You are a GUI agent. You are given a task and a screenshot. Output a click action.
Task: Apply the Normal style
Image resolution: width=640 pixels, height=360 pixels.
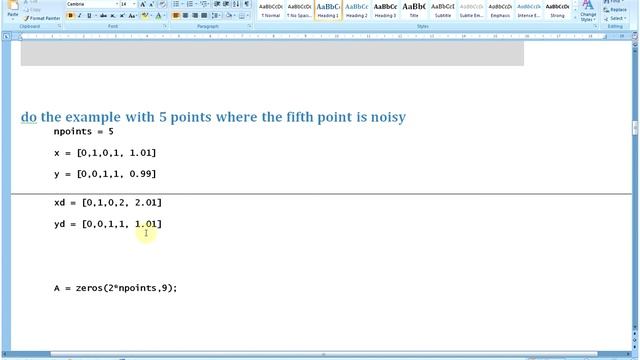pyautogui.click(x=271, y=10)
